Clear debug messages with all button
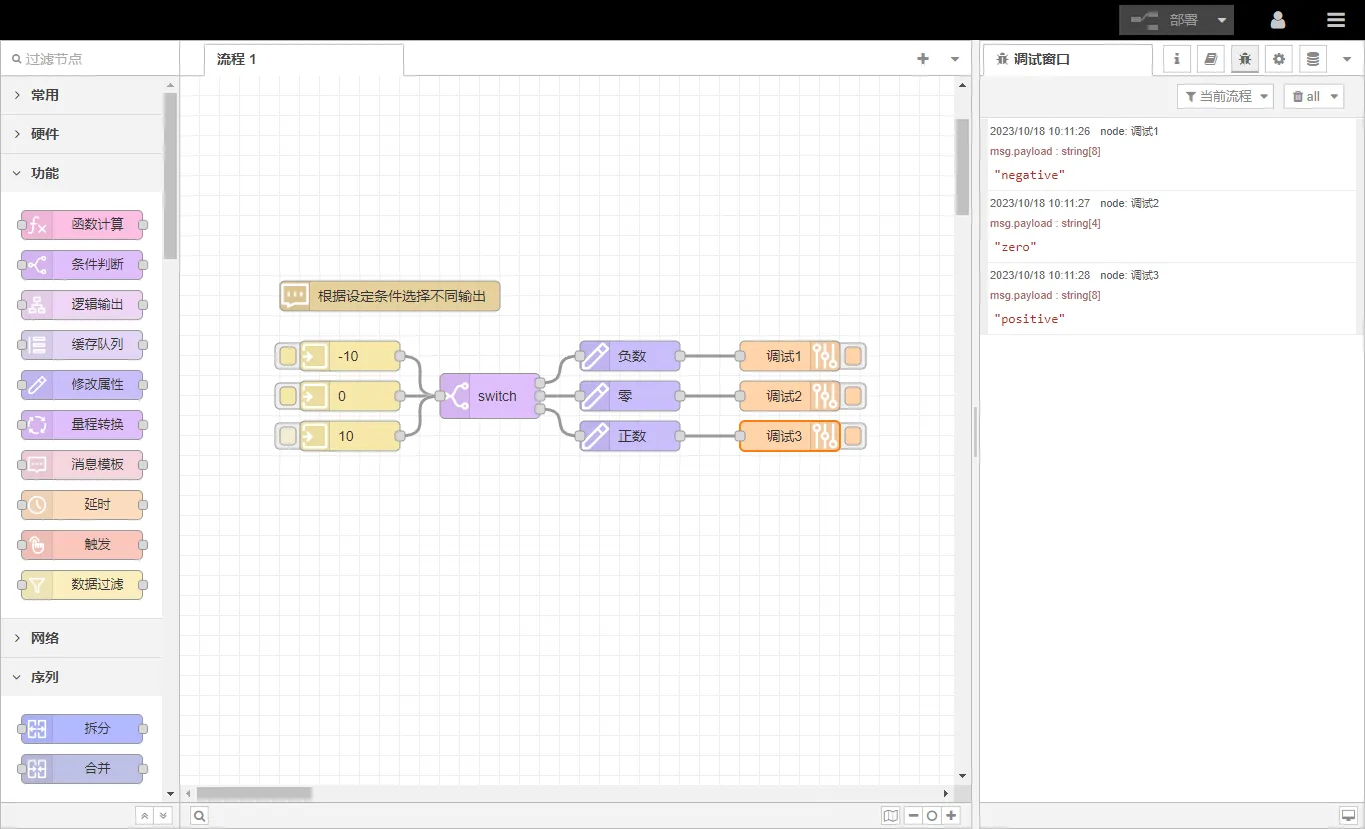 coord(1306,96)
